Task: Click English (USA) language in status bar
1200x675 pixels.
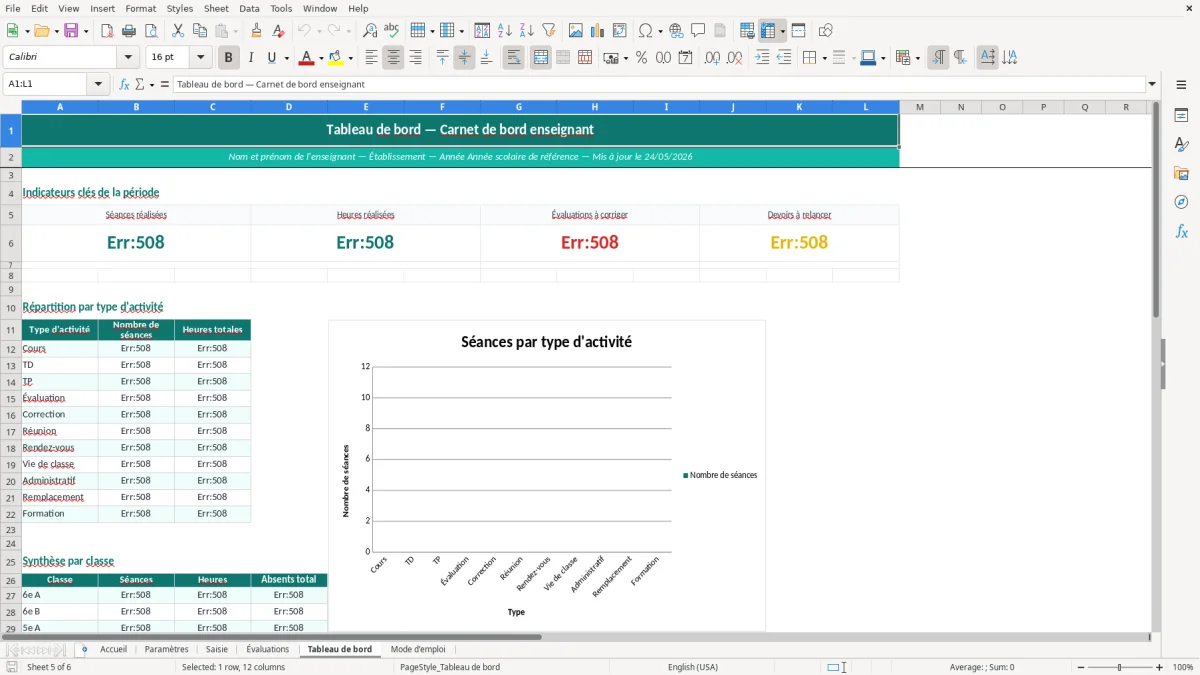Action: pos(692,667)
